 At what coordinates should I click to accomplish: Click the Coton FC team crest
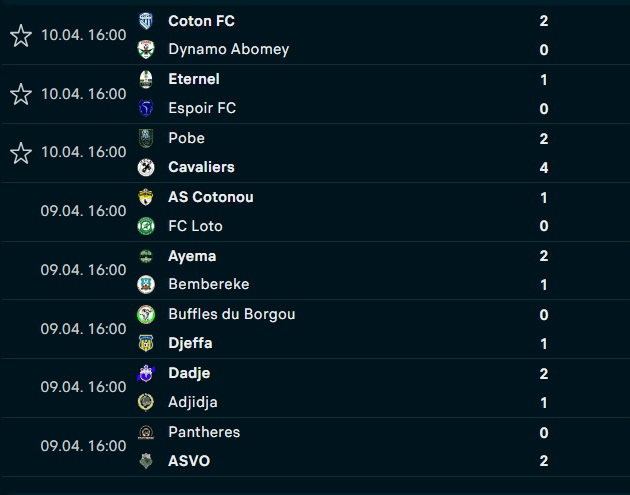(147, 20)
